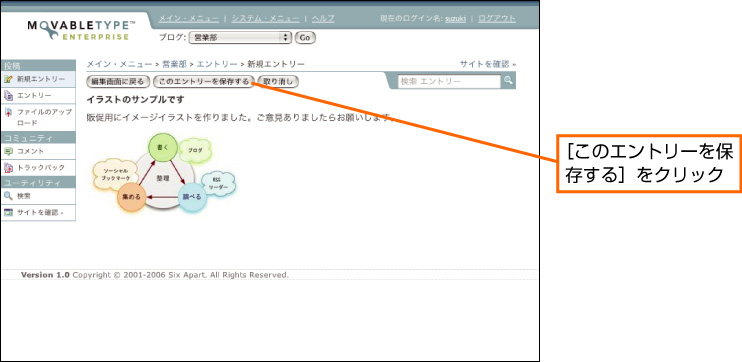Click the entry illustration diagram image
Screen dimensions: 742x362
pos(163,172)
